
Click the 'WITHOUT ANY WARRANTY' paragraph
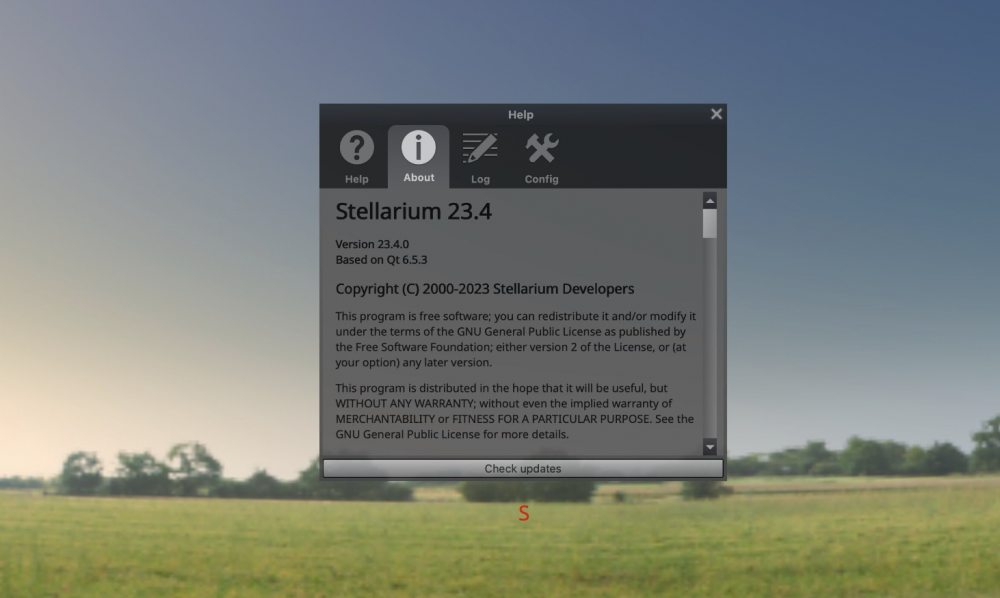tap(515, 411)
